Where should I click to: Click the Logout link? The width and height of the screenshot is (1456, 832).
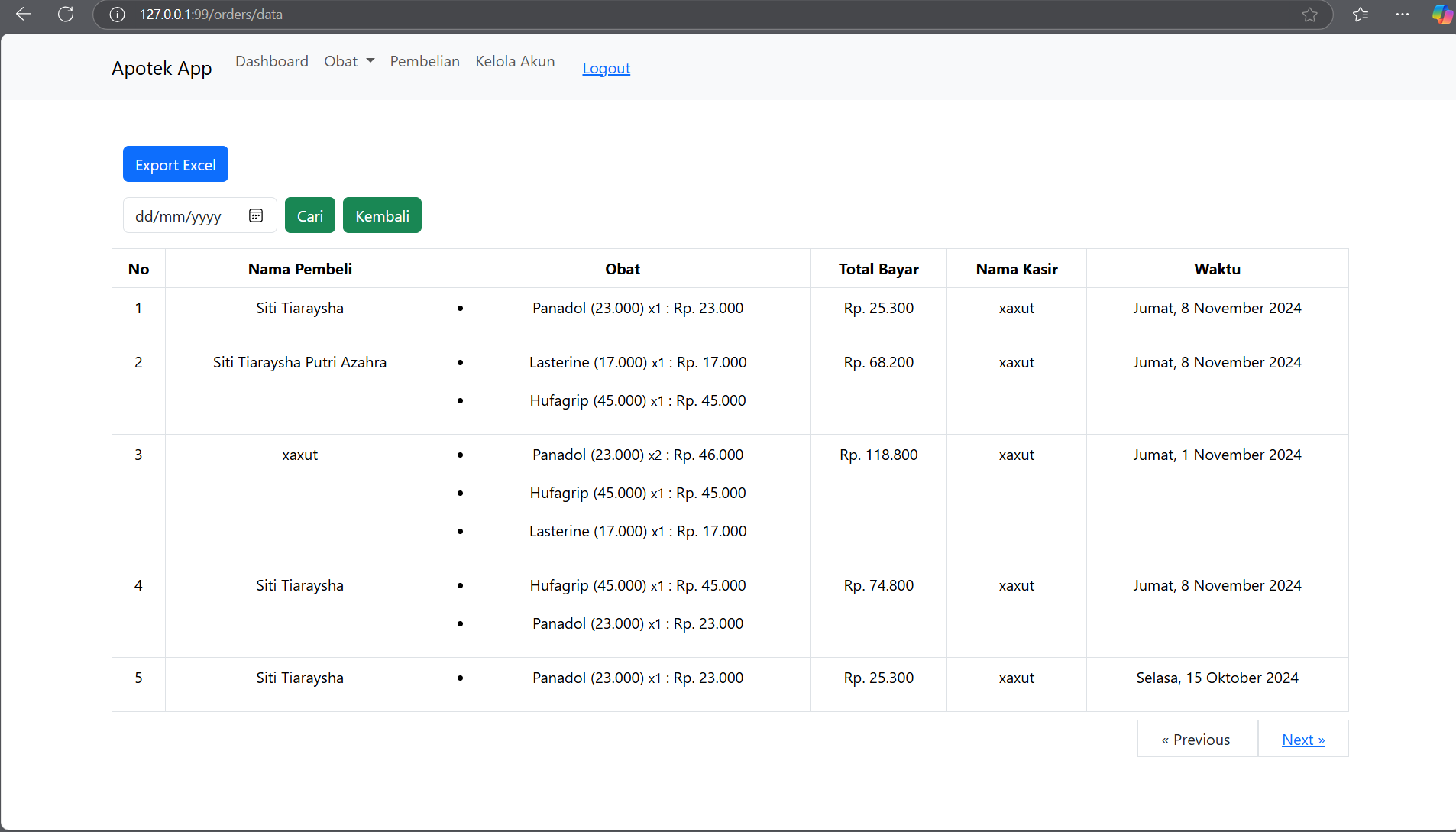[x=606, y=69]
